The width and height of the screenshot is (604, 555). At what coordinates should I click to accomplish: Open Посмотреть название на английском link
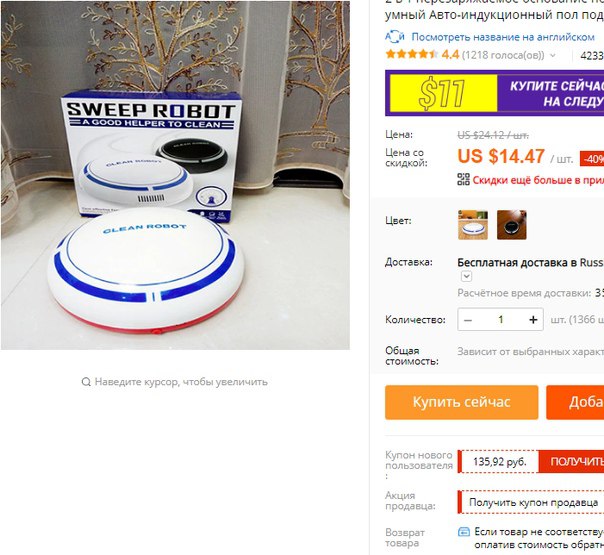503,37
